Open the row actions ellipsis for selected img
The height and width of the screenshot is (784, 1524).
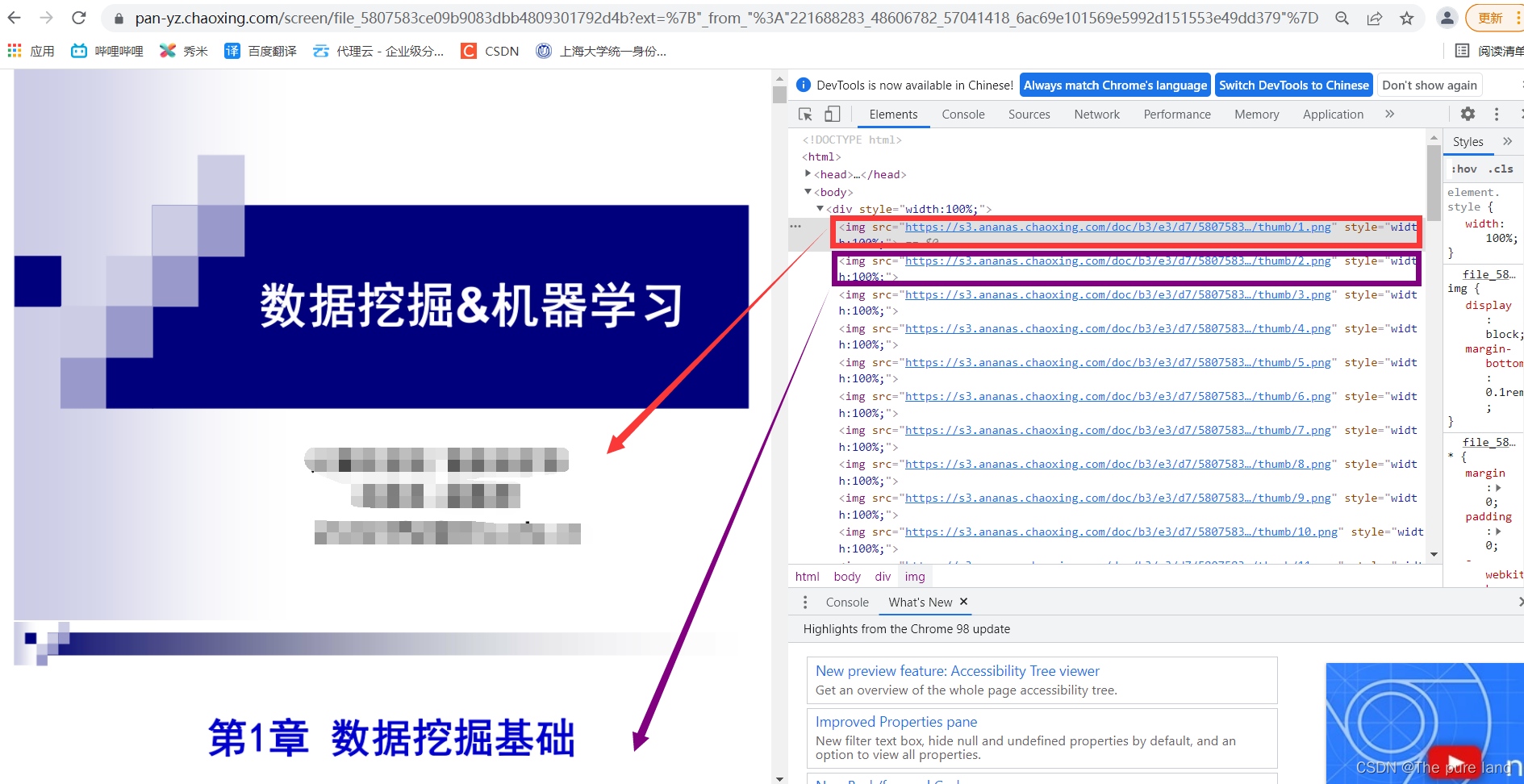pyautogui.click(x=795, y=227)
